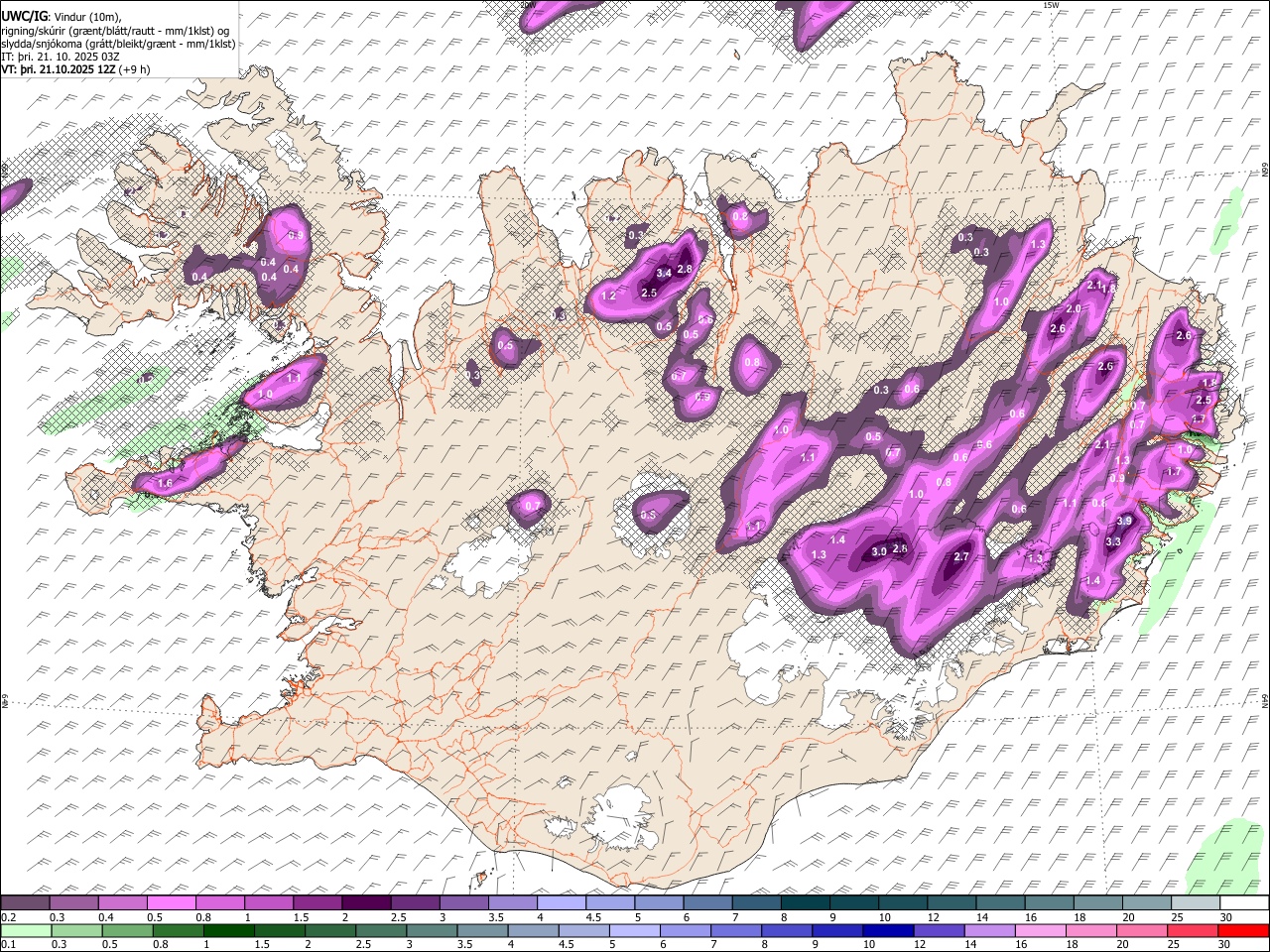Click the 1.2 precipitation value on the map

609,297
